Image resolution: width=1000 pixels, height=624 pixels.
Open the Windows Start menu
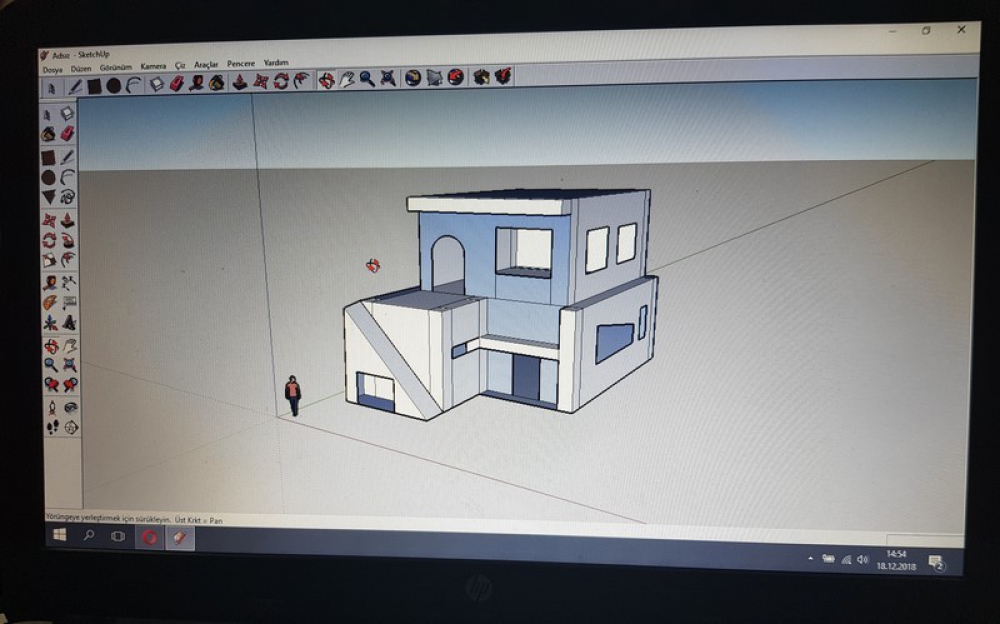[59, 535]
